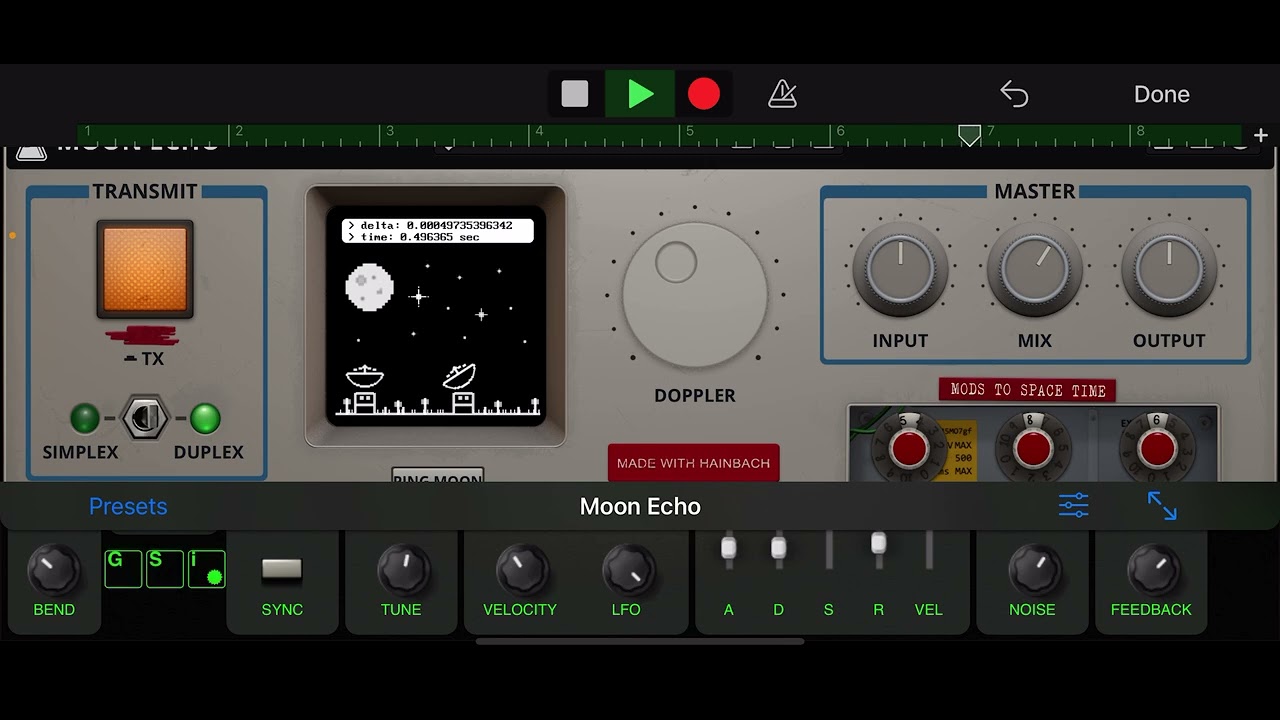
Task: Open the Presets list
Action: click(x=128, y=506)
